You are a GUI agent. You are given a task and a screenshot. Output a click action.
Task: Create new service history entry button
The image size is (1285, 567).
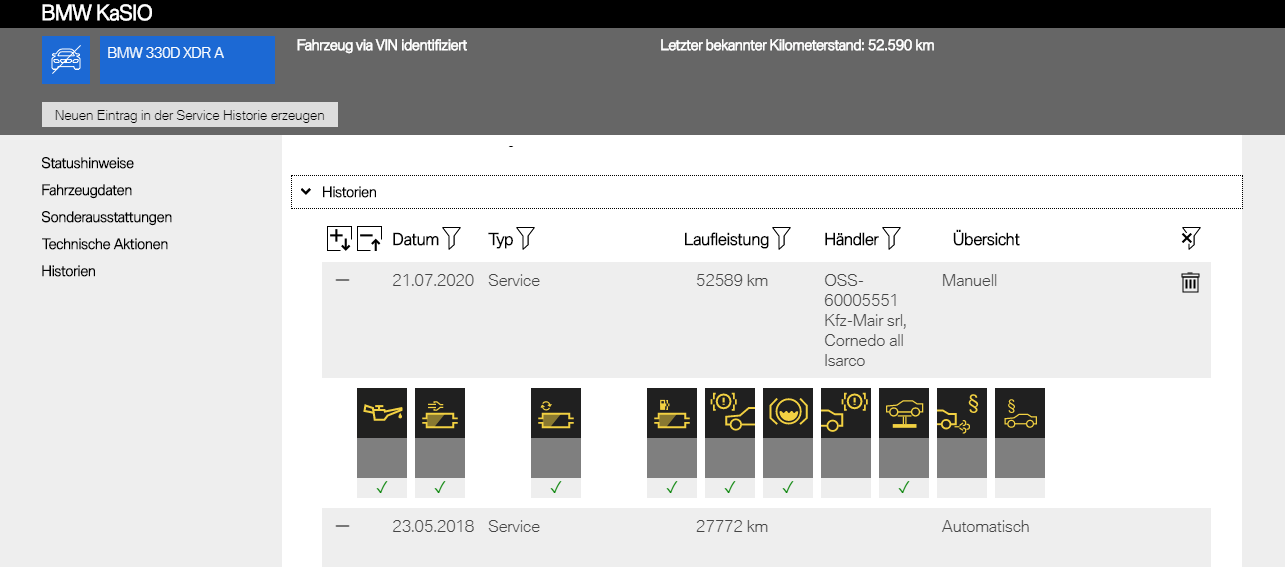click(x=190, y=115)
